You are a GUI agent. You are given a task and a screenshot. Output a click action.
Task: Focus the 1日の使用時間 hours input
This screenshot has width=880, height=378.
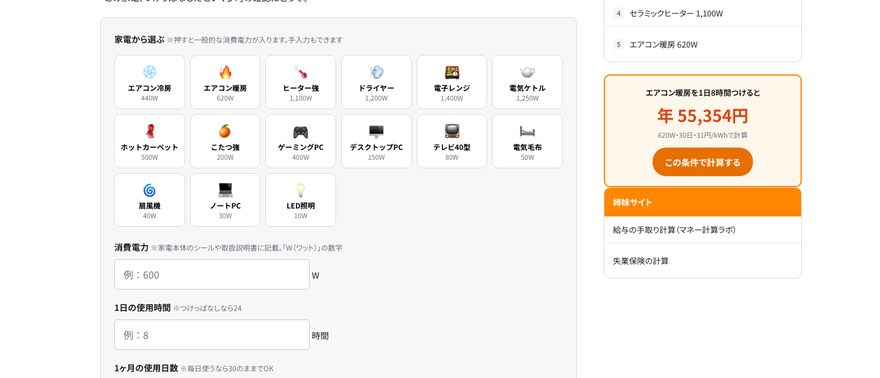point(212,335)
